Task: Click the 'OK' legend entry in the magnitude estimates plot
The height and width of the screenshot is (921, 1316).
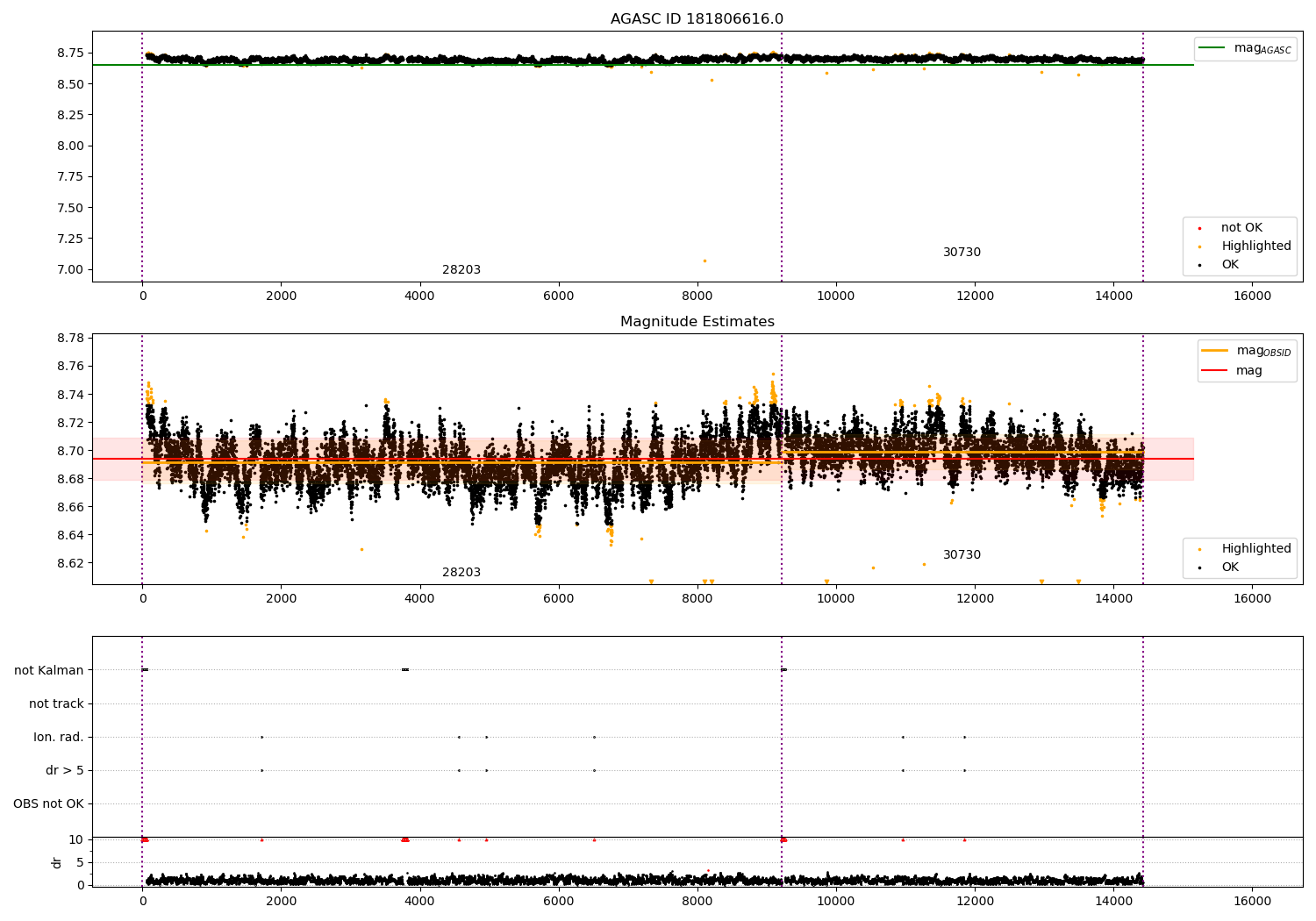Action: [1219, 568]
